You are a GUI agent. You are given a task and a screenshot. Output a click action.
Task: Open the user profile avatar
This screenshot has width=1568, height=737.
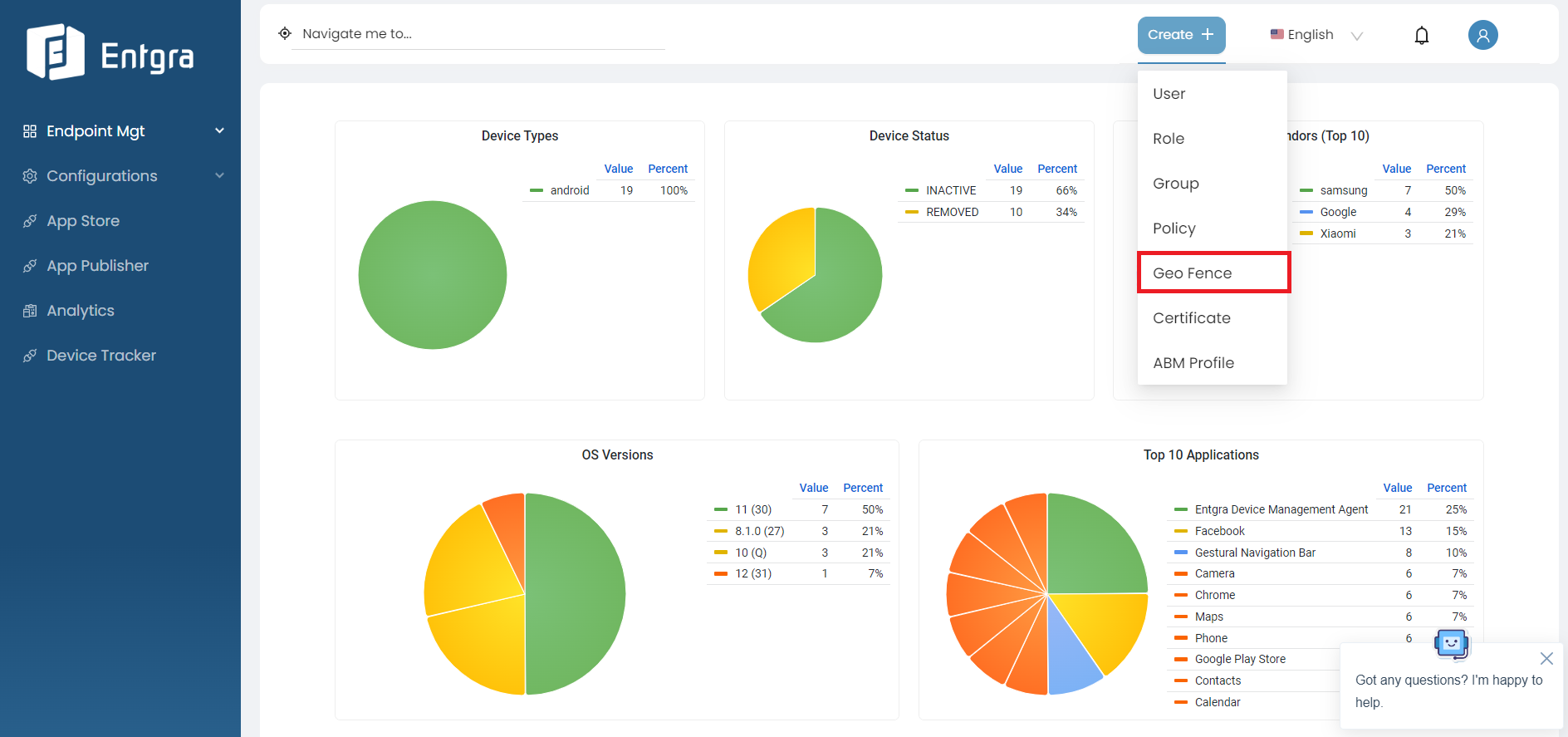tap(1482, 35)
